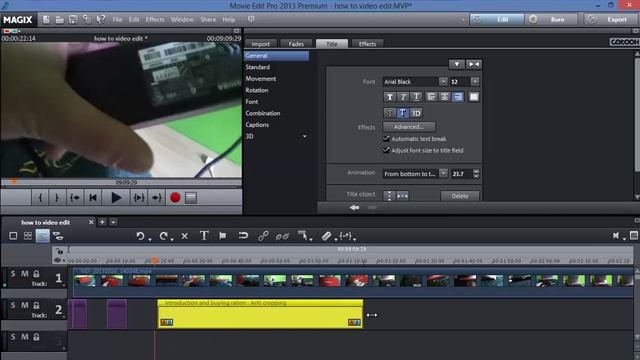Solo track 2 with S button
Image resolution: width=640 pixels, height=360 pixels.
point(13,305)
